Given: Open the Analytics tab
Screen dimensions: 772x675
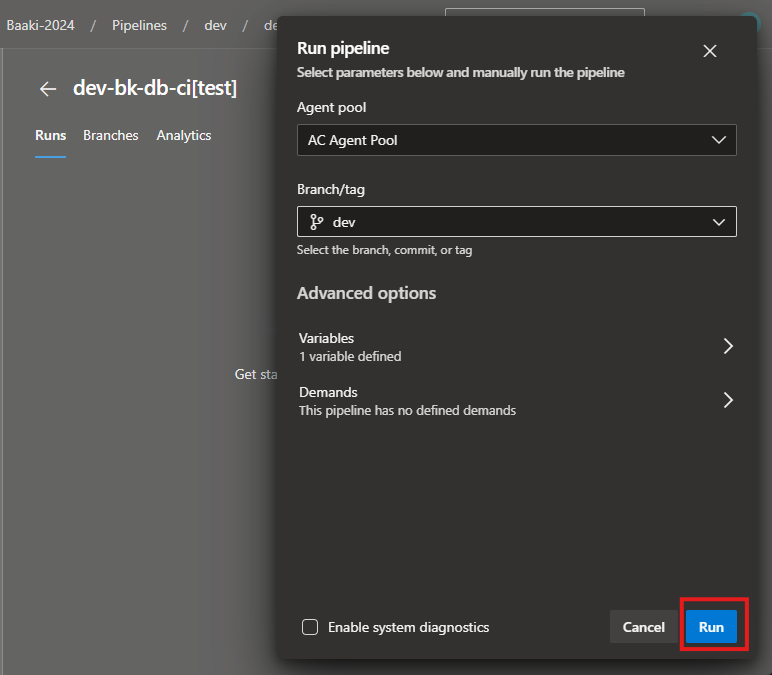Looking at the screenshot, I should 184,135.
